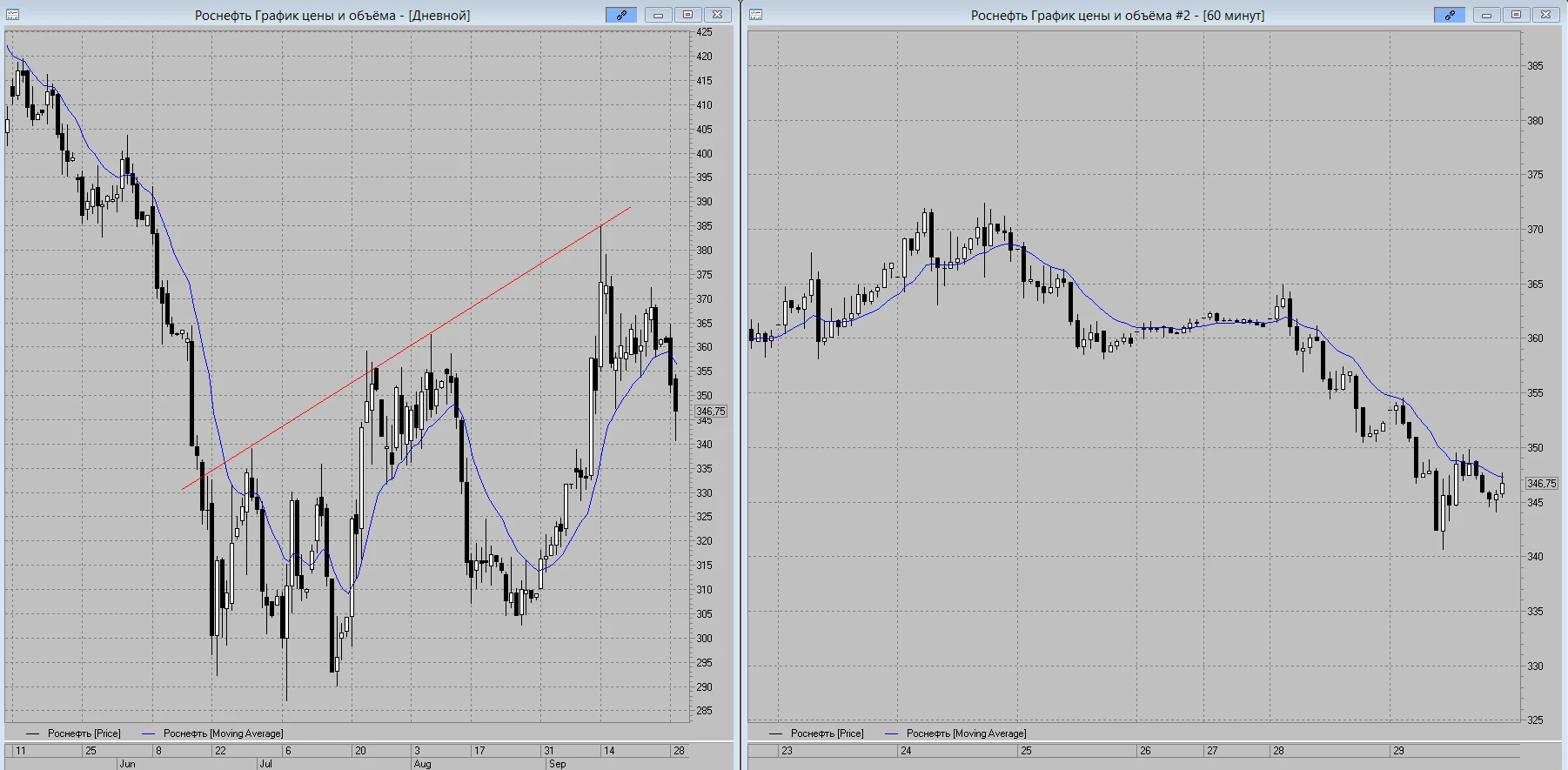The image size is (1568, 770).
Task: Click the 425 value on daily price axis
Action: point(704,32)
